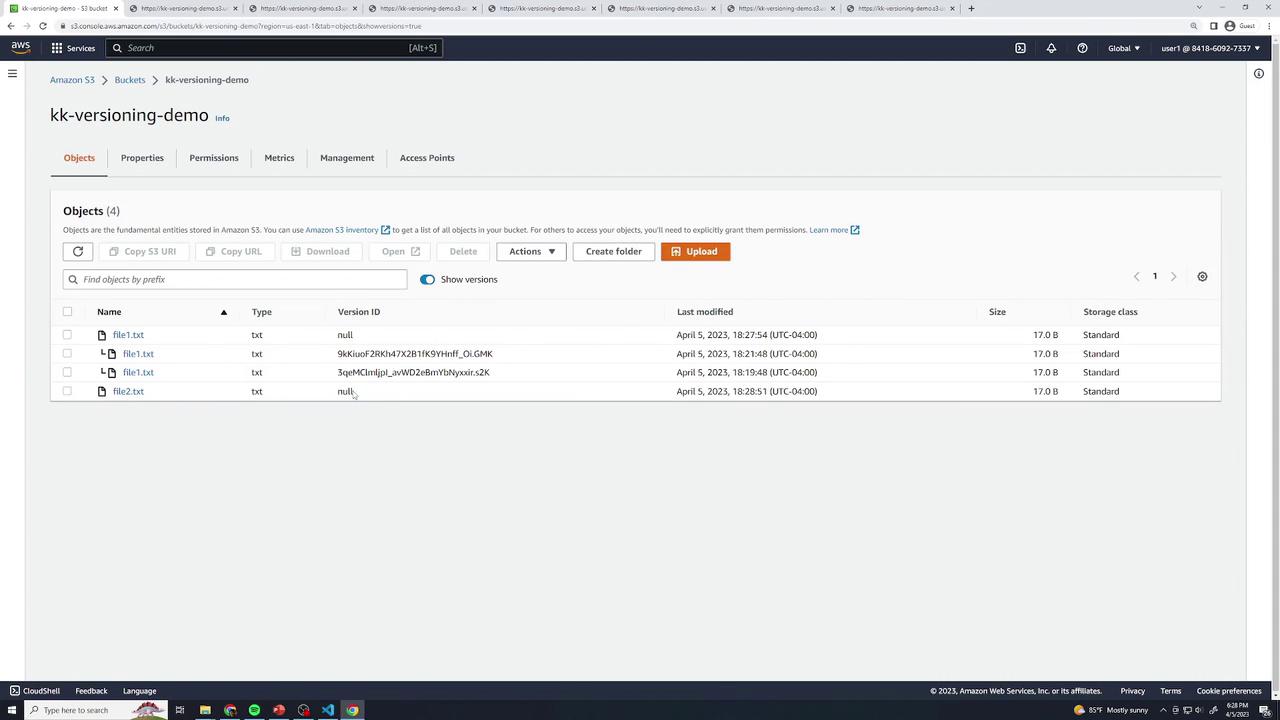Open the file2.txt object
Screen dimensions: 1280x720
tap(128, 391)
